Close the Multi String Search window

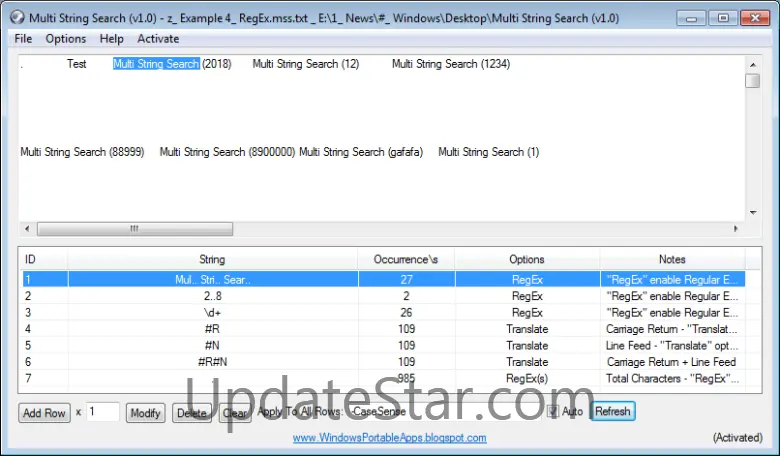pos(755,18)
